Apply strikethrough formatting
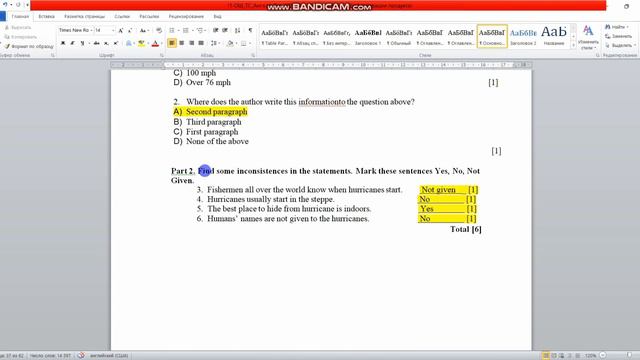 pyautogui.click(x=96, y=43)
